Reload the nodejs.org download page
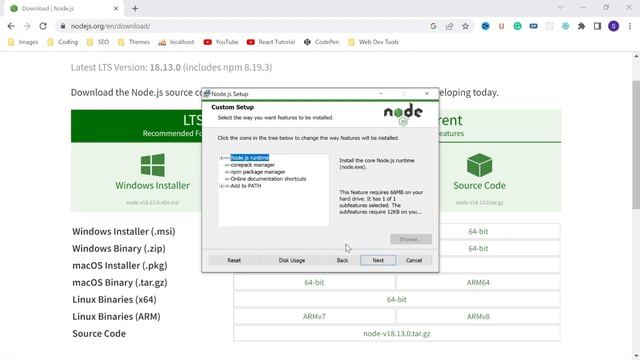 (43, 26)
